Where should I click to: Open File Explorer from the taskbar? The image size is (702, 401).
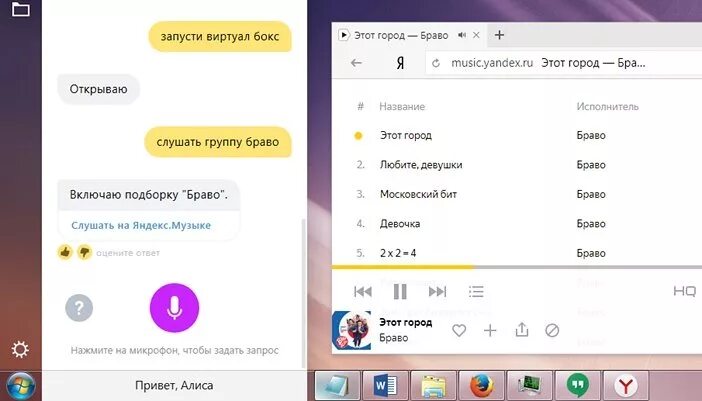click(433, 385)
